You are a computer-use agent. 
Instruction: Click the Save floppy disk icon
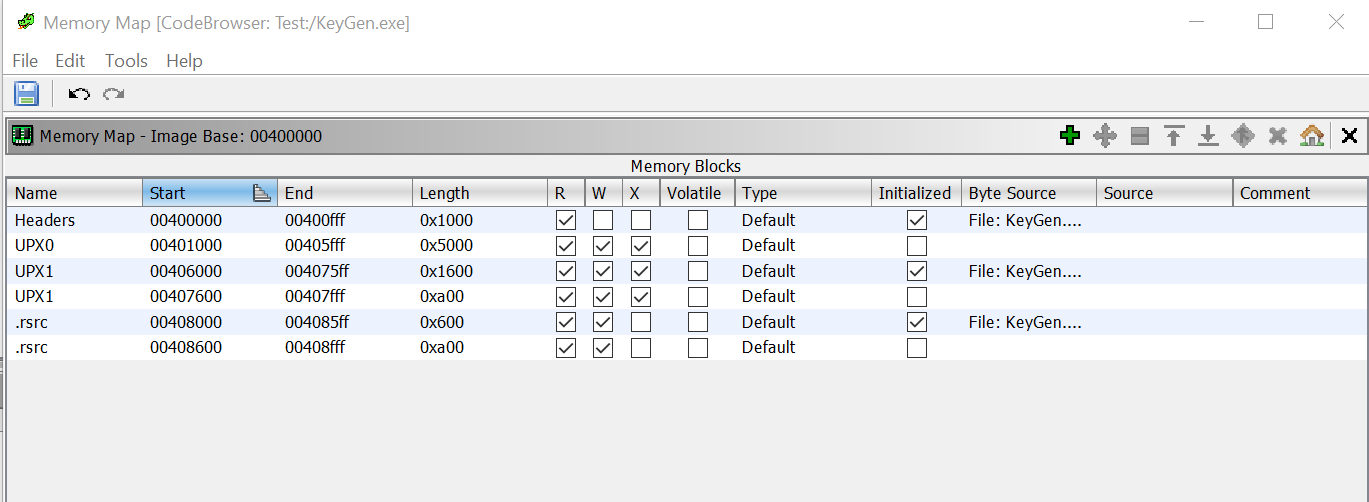[x=26, y=93]
